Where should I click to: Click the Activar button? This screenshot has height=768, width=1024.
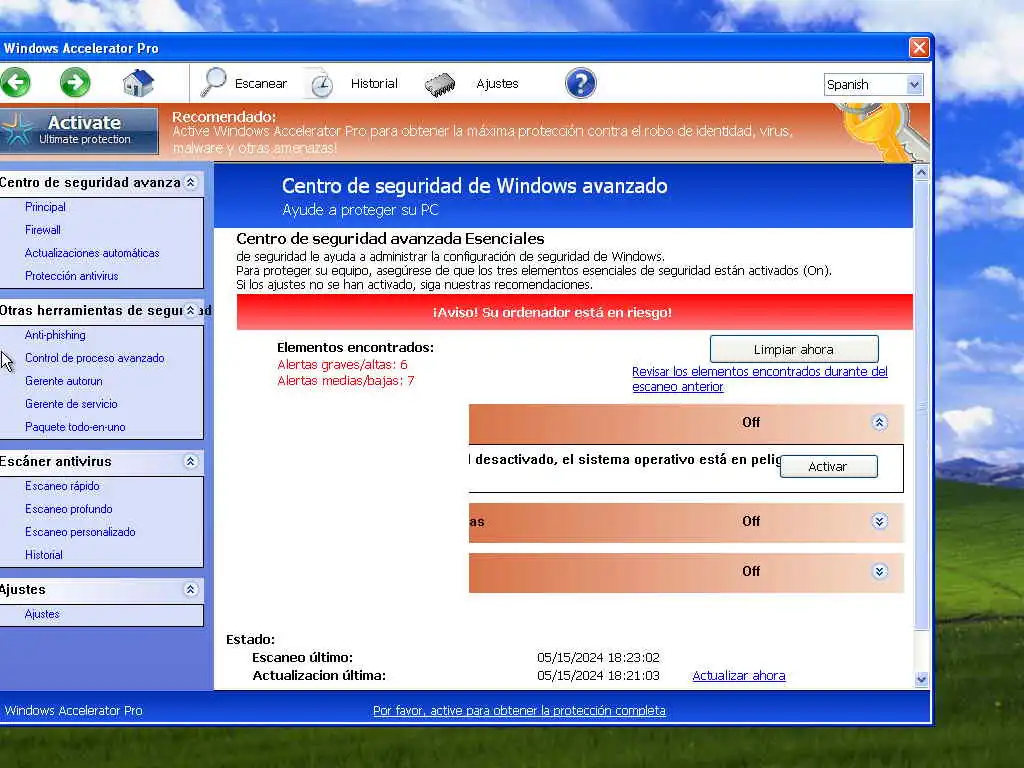[x=828, y=466]
